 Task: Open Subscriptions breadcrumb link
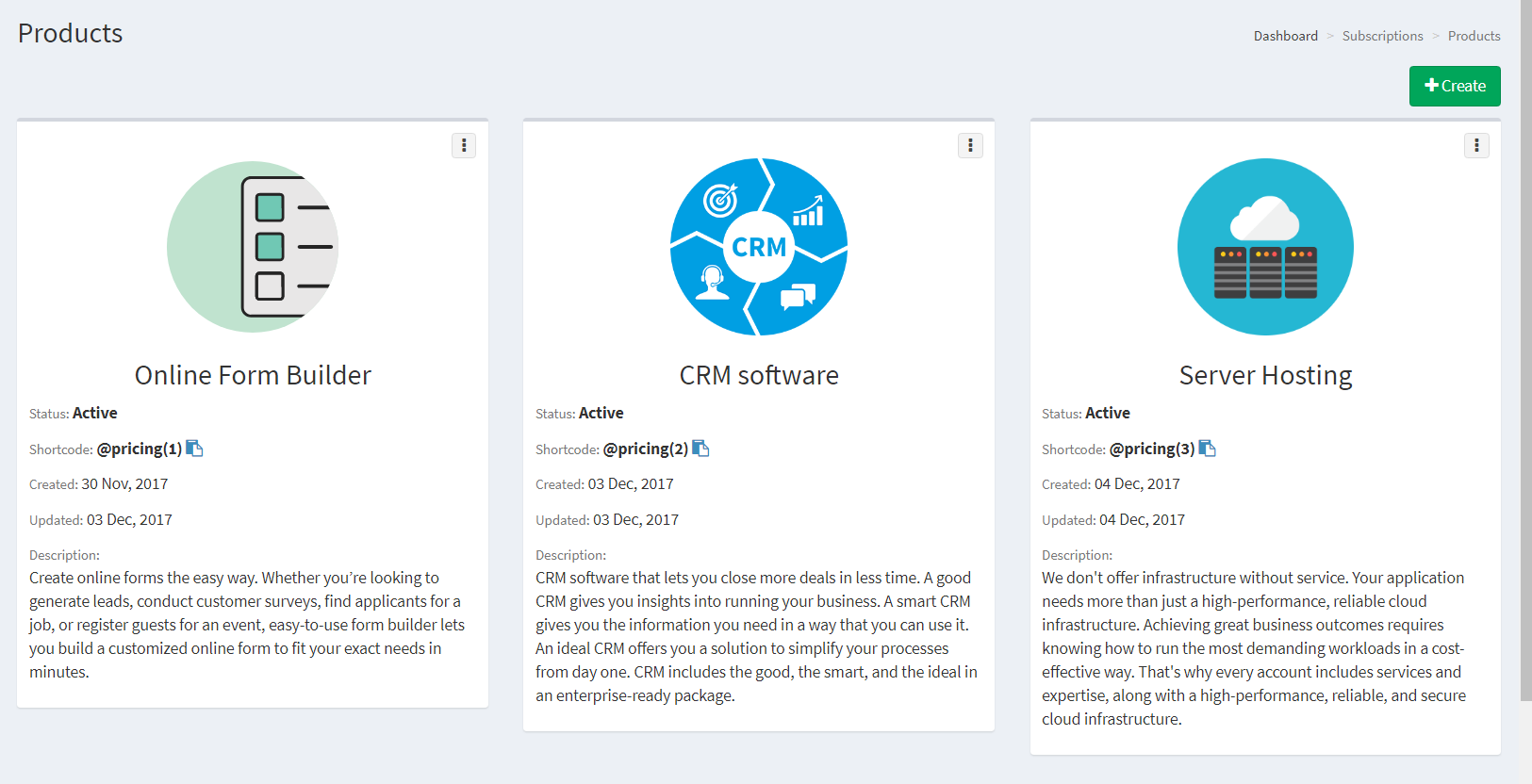(1383, 36)
